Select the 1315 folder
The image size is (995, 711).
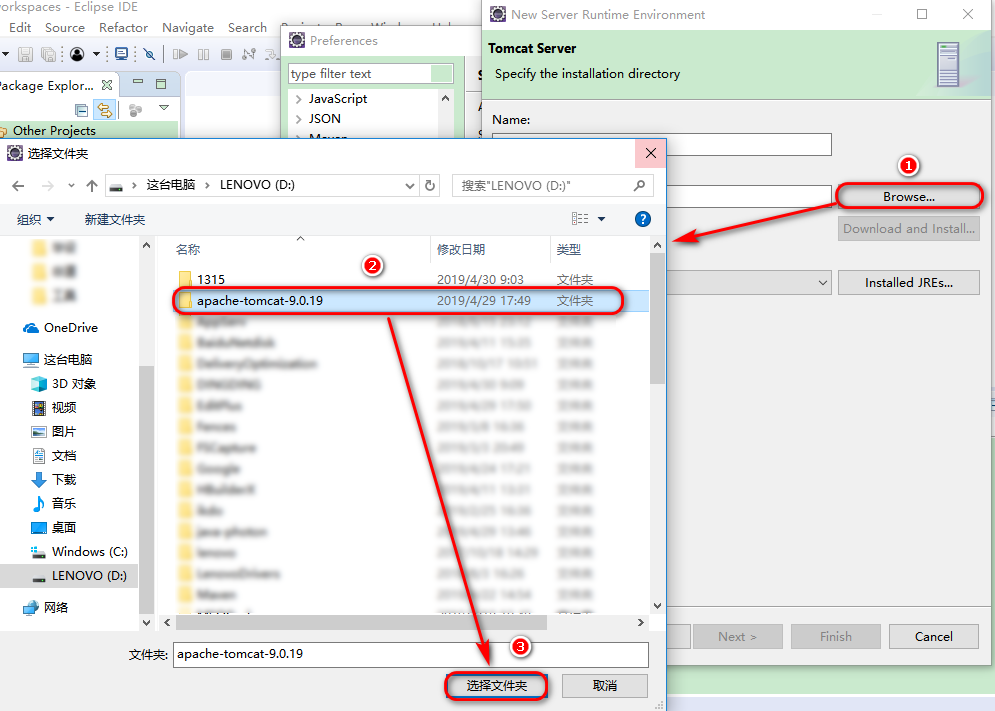(x=211, y=280)
